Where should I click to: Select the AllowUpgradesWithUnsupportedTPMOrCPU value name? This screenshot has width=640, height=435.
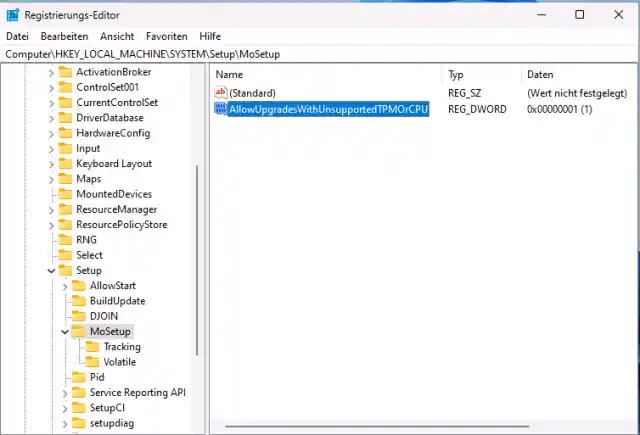[329, 109]
